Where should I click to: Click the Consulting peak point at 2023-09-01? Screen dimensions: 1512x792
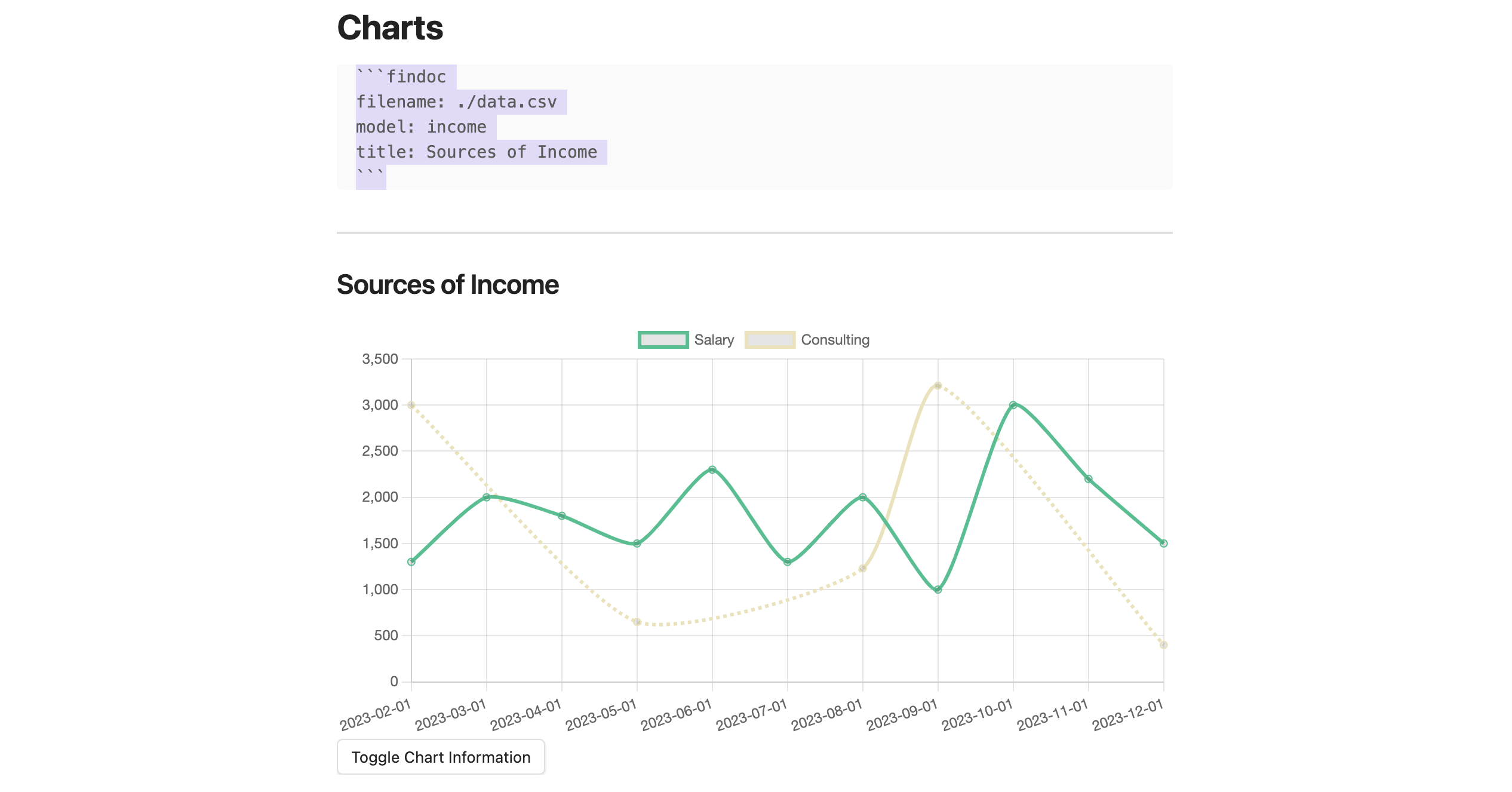pos(938,386)
